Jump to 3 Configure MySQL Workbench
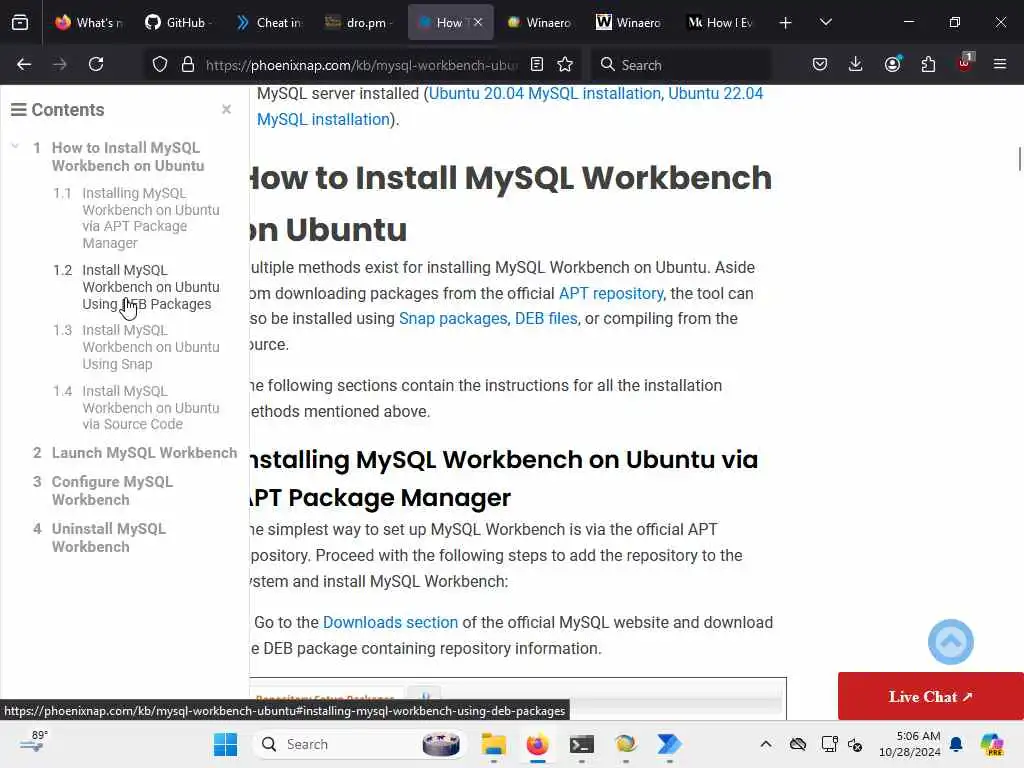Viewport: 1024px width, 768px height. tap(112, 490)
